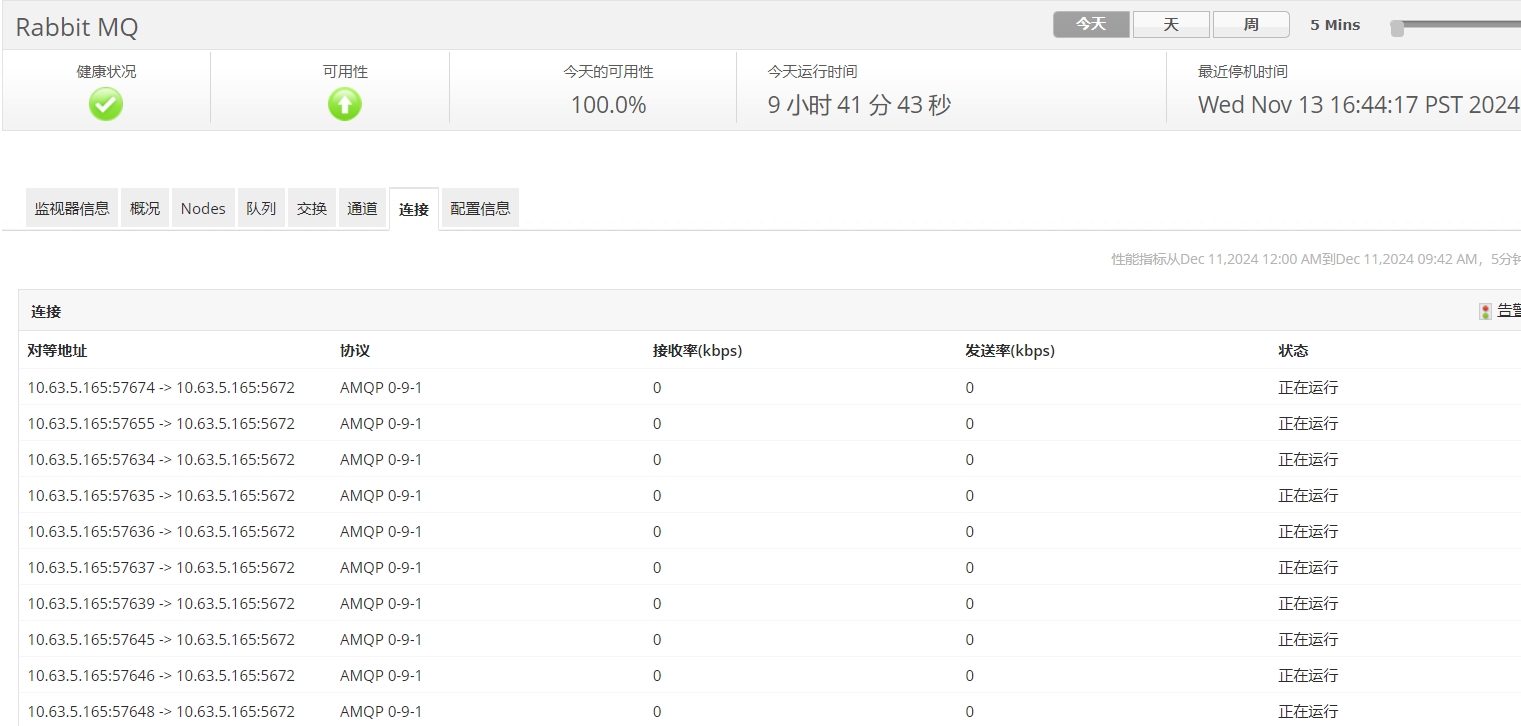Click the 5 Mins slider handle
The height and width of the screenshot is (726, 1521).
[x=1397, y=28]
